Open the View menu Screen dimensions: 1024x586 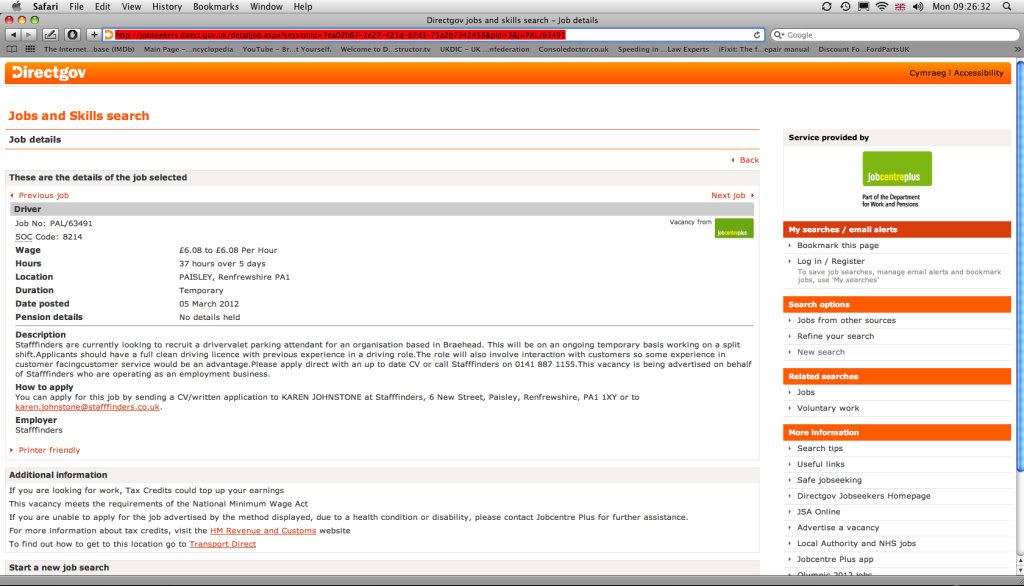(x=131, y=7)
